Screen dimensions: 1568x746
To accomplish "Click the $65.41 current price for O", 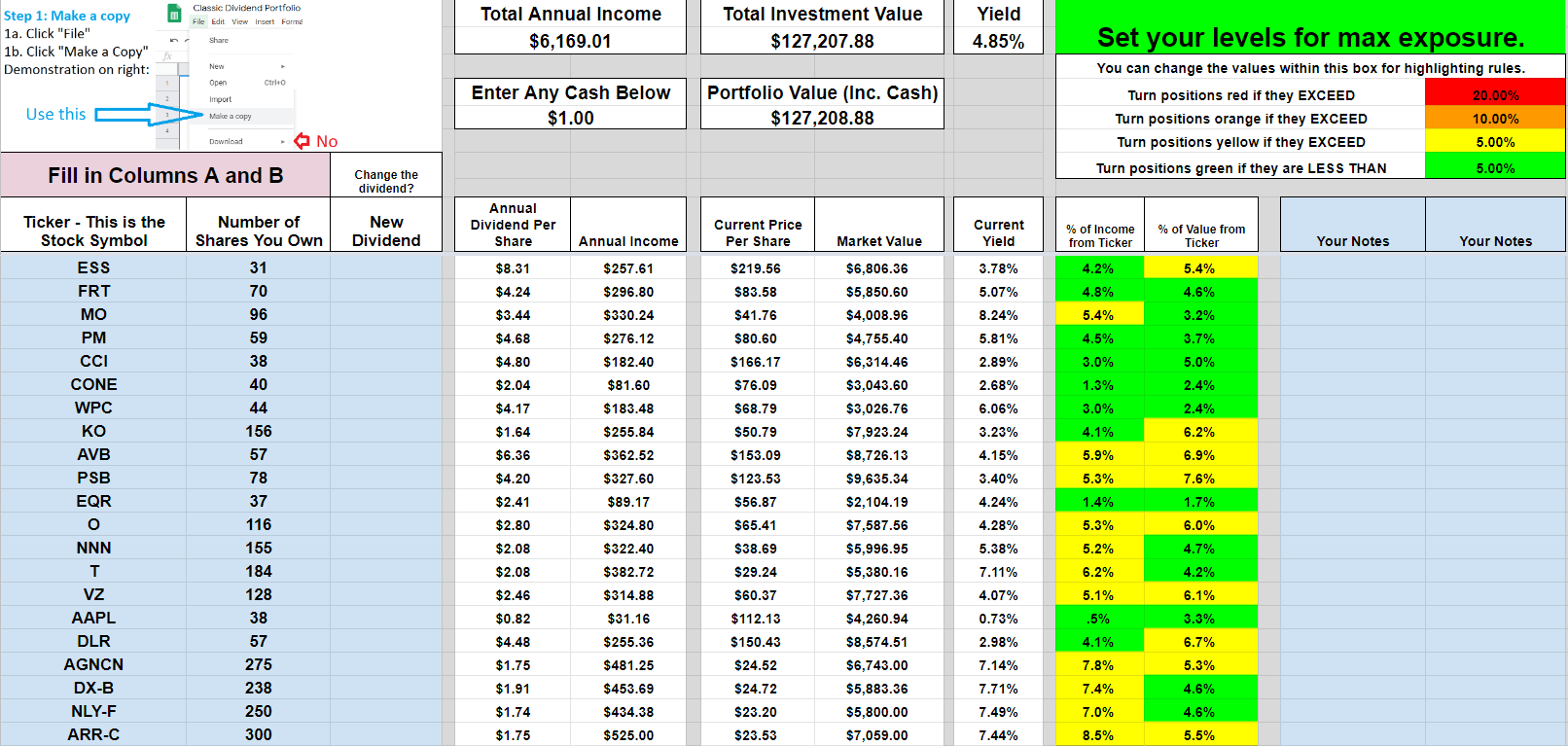I will point(758,525).
